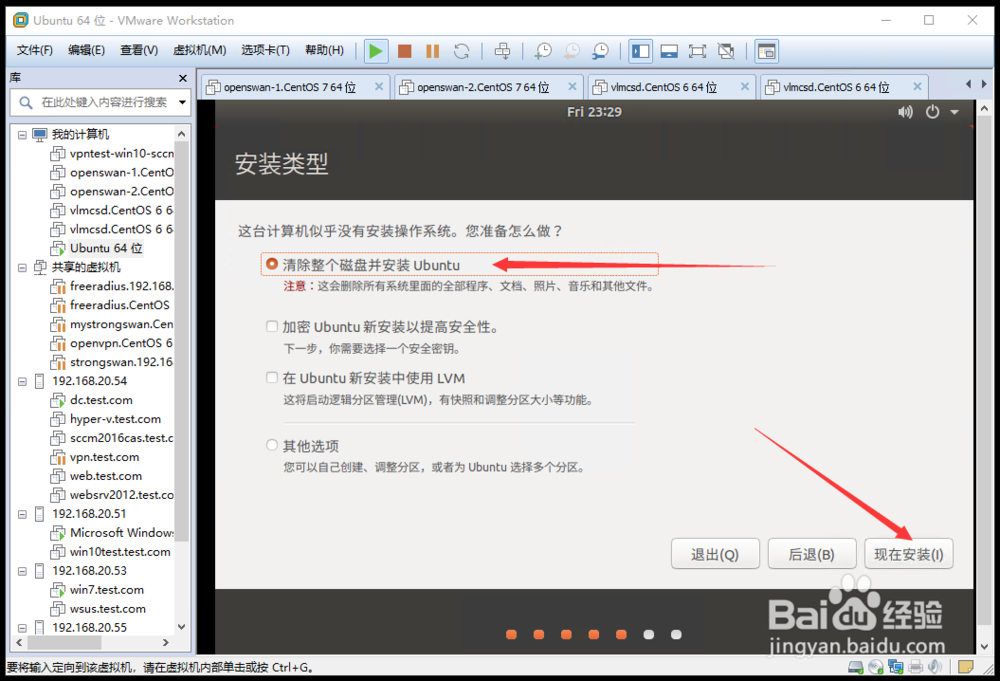Check 加密 Ubuntu 新安装以提高安全性 checkbox
The width and height of the screenshot is (1000, 681).
[x=272, y=326]
